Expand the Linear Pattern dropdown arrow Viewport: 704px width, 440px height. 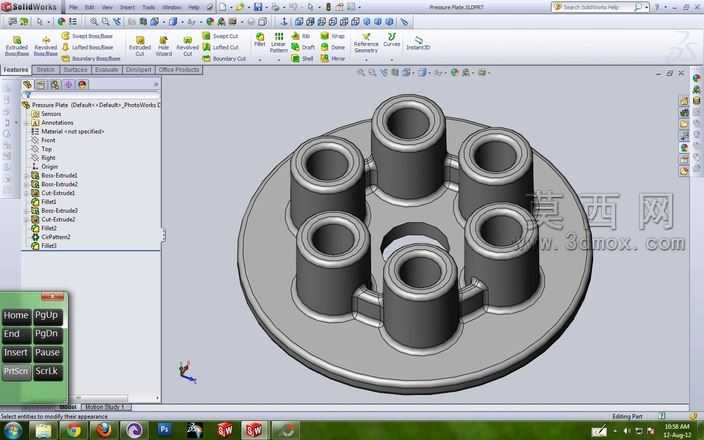[278, 60]
